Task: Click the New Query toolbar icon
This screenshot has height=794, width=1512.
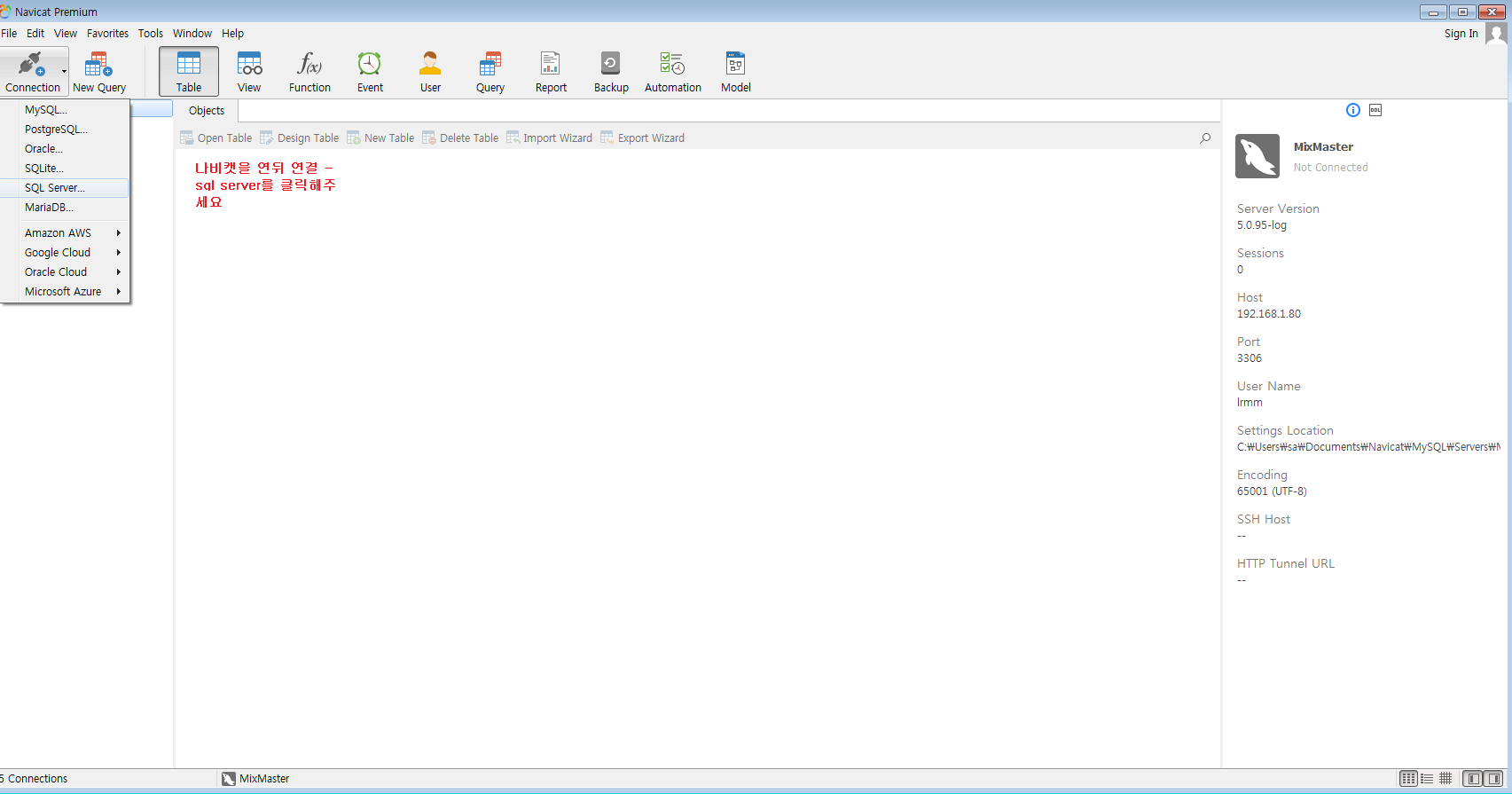Action: tap(98, 72)
